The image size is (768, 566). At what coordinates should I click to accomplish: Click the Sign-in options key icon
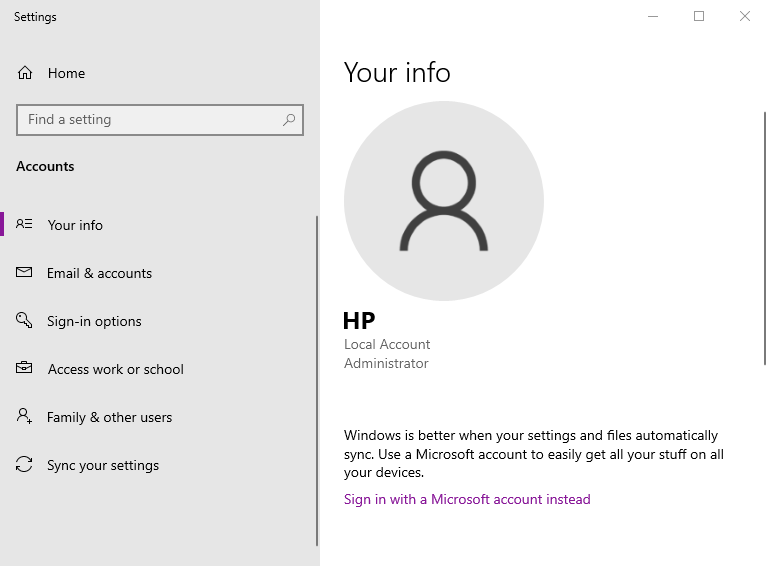tap(25, 321)
